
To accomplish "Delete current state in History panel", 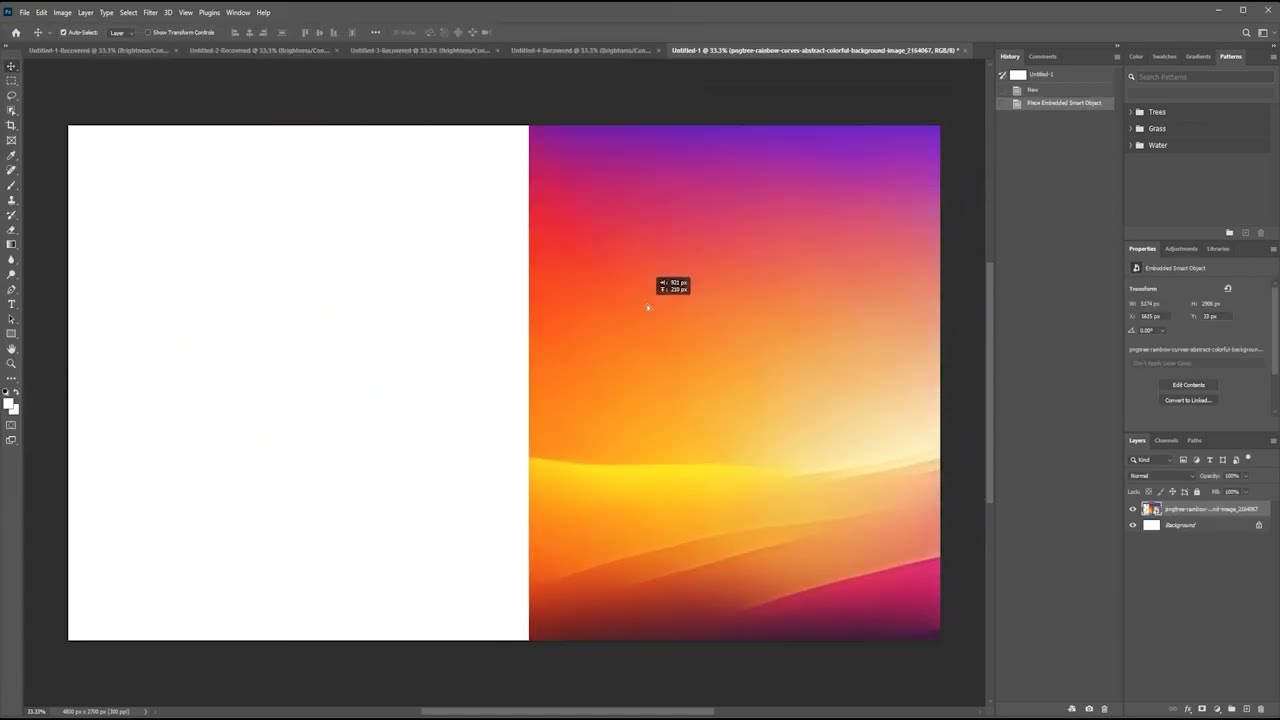I will coord(1104,709).
